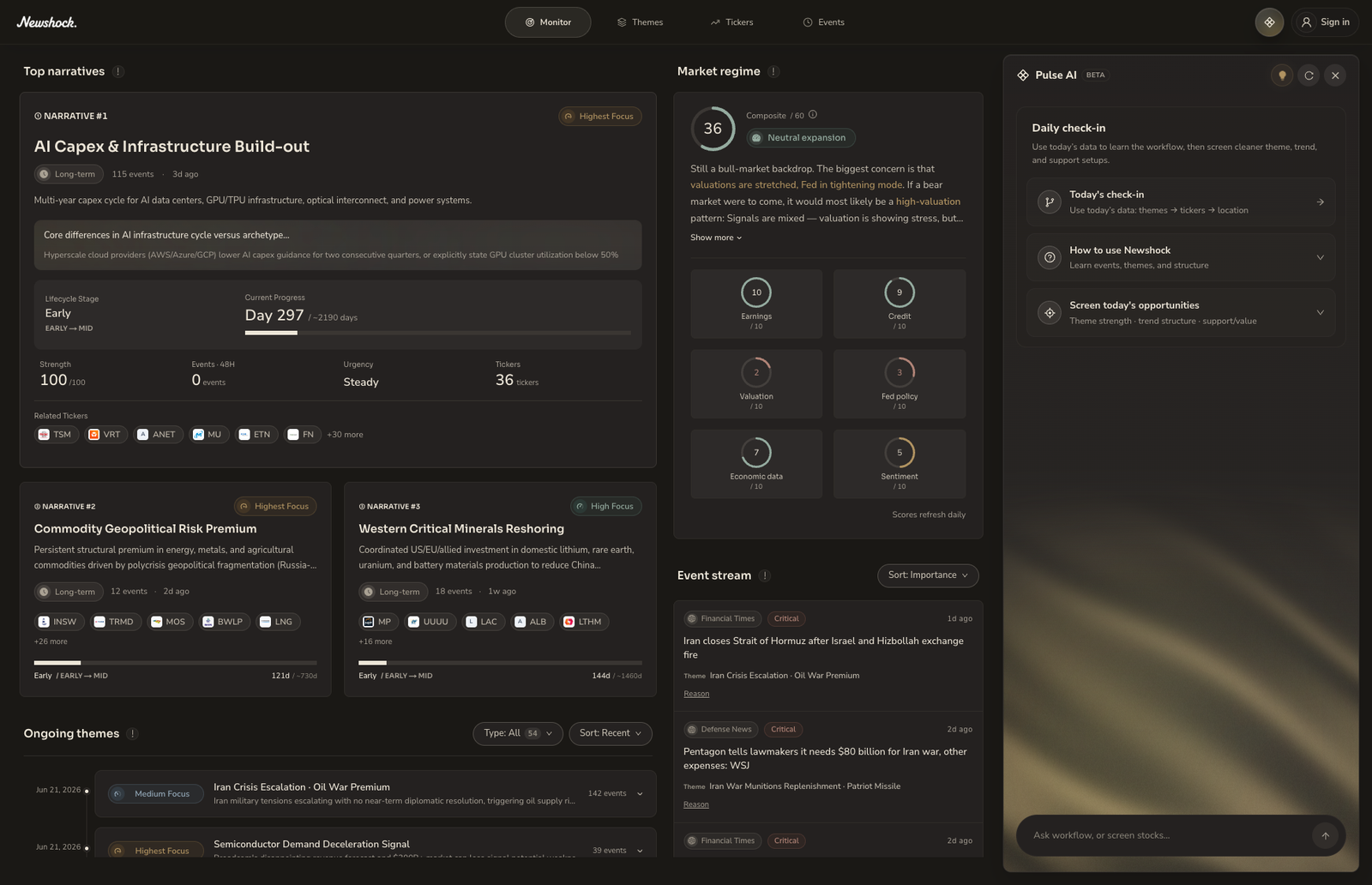Send message with the arrow-up button

click(x=1325, y=835)
